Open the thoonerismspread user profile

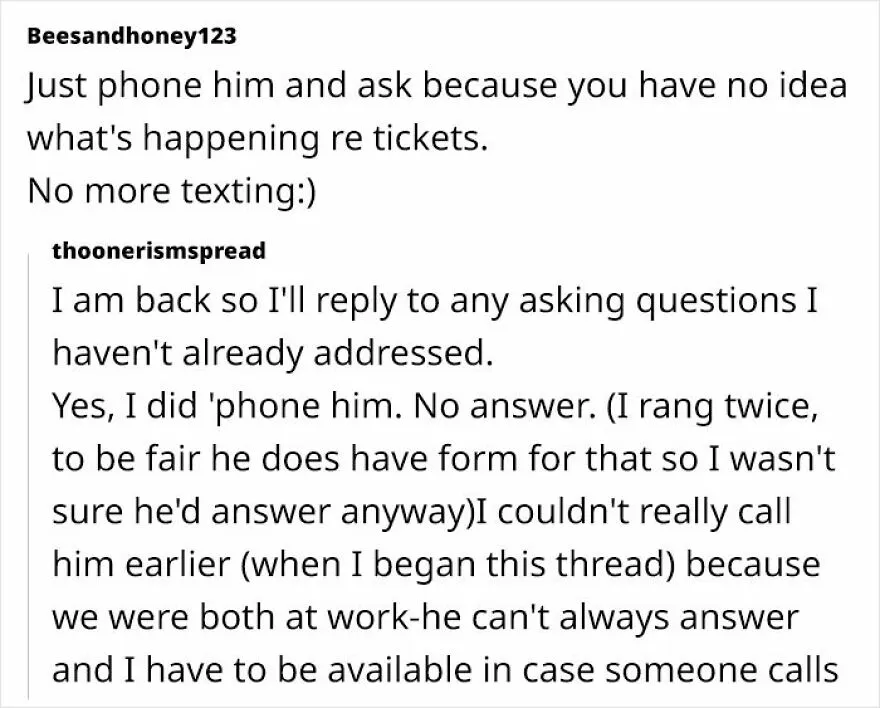(159, 251)
